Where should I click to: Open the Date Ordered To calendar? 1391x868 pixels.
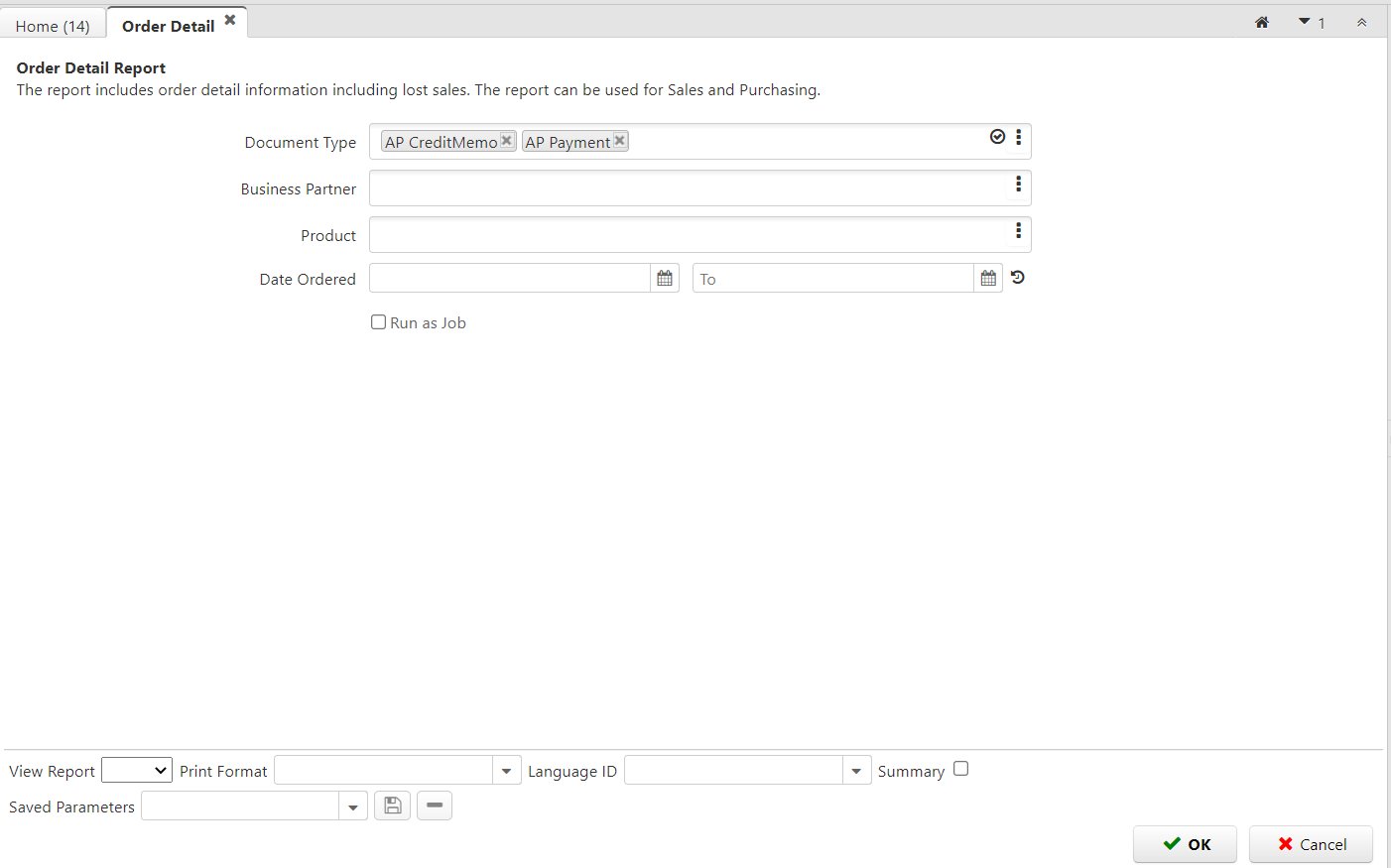[988, 279]
